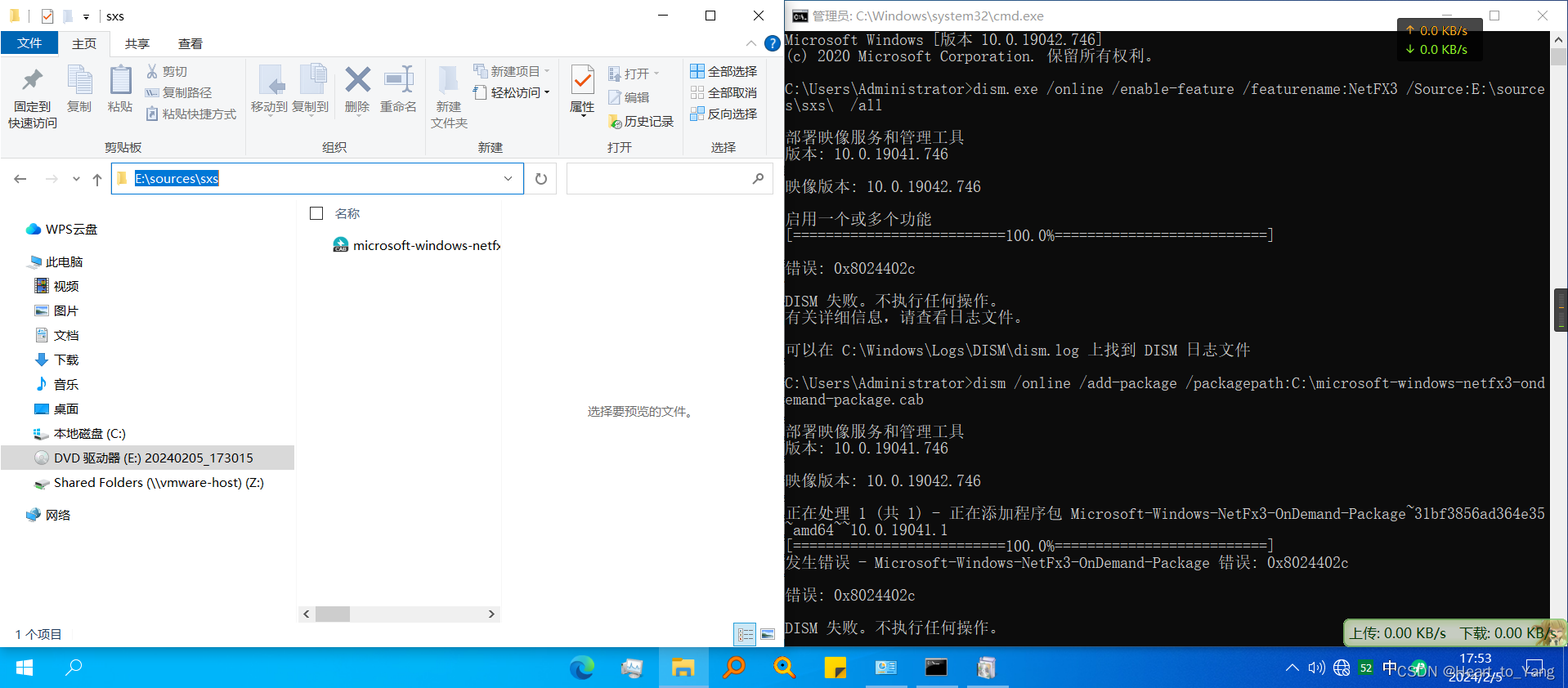Open New item (新建项目) dropdown
The height and width of the screenshot is (688, 1568).
(512, 72)
